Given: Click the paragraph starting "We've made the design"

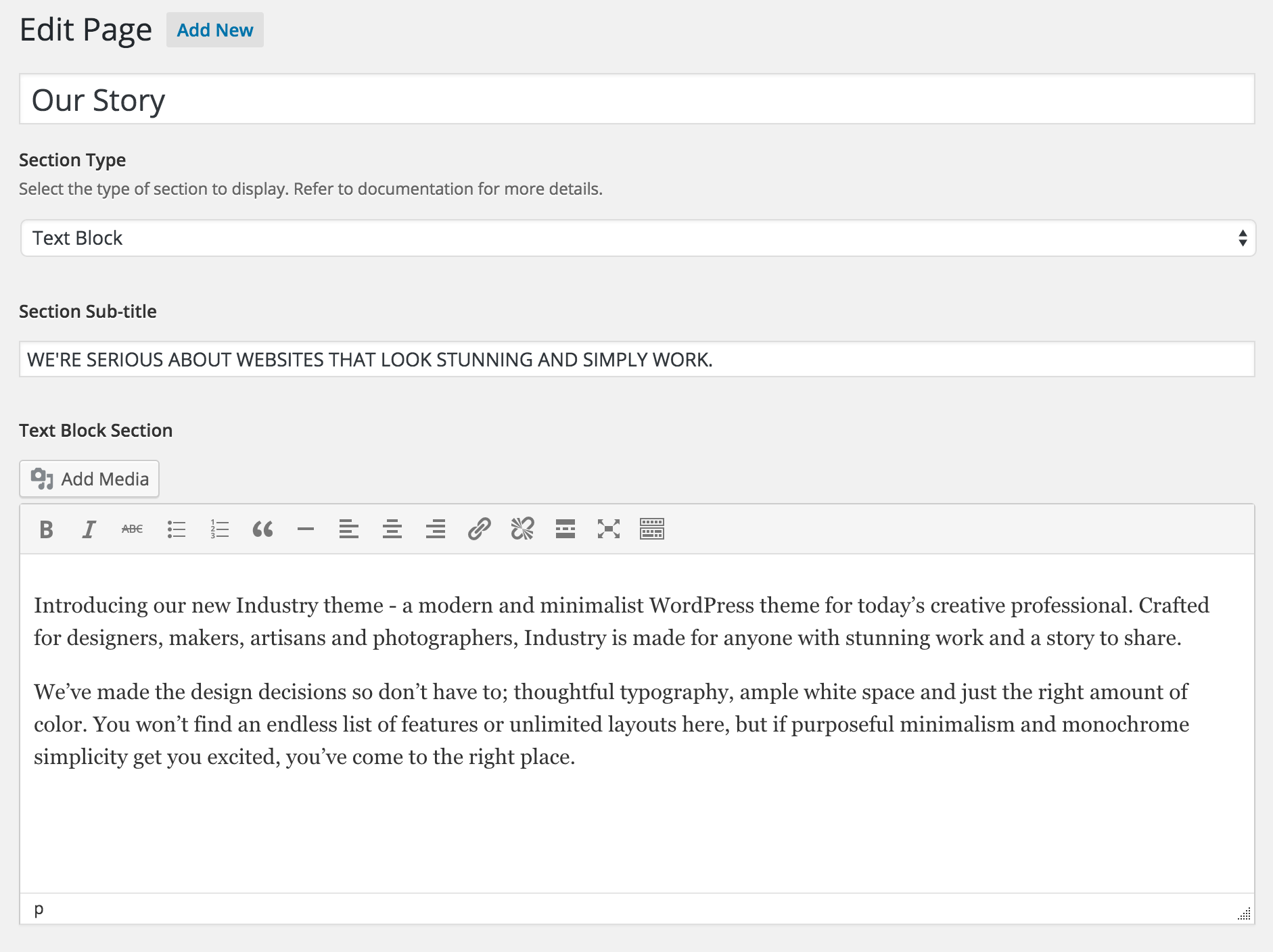Looking at the screenshot, I should [x=611, y=724].
